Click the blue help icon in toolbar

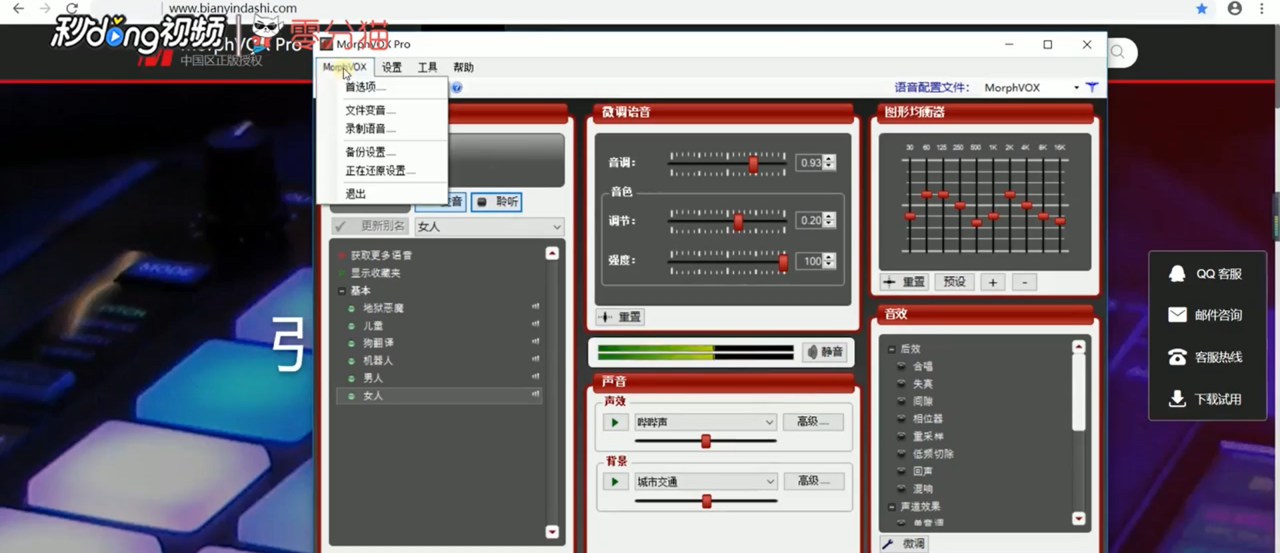point(457,88)
